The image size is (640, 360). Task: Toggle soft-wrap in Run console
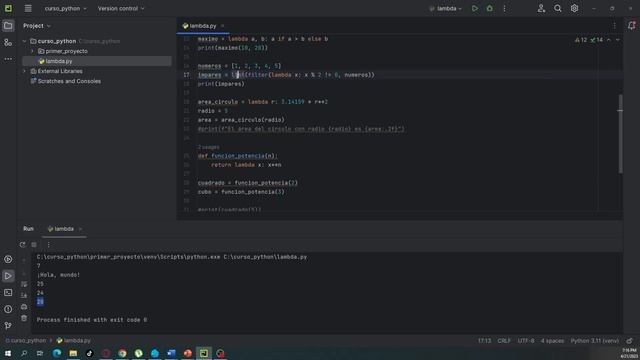pyautogui.click(x=24, y=284)
